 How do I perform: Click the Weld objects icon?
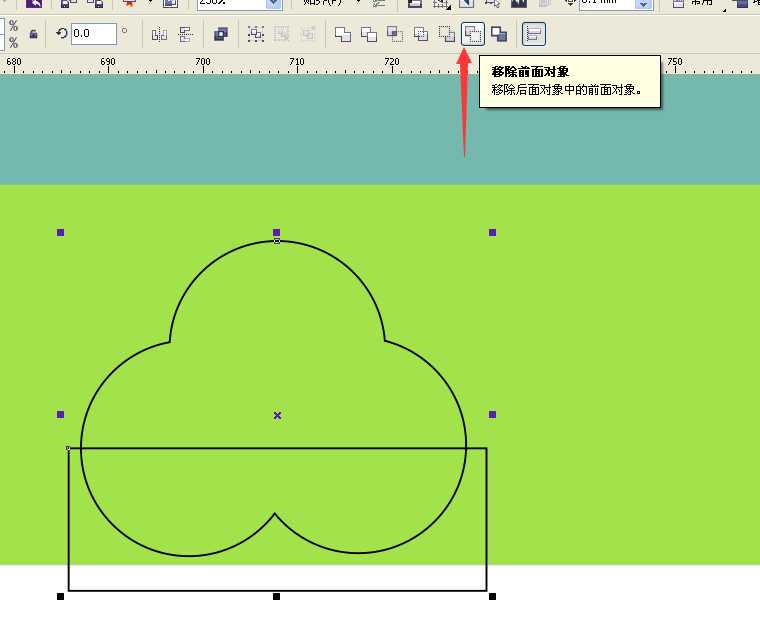coord(343,34)
